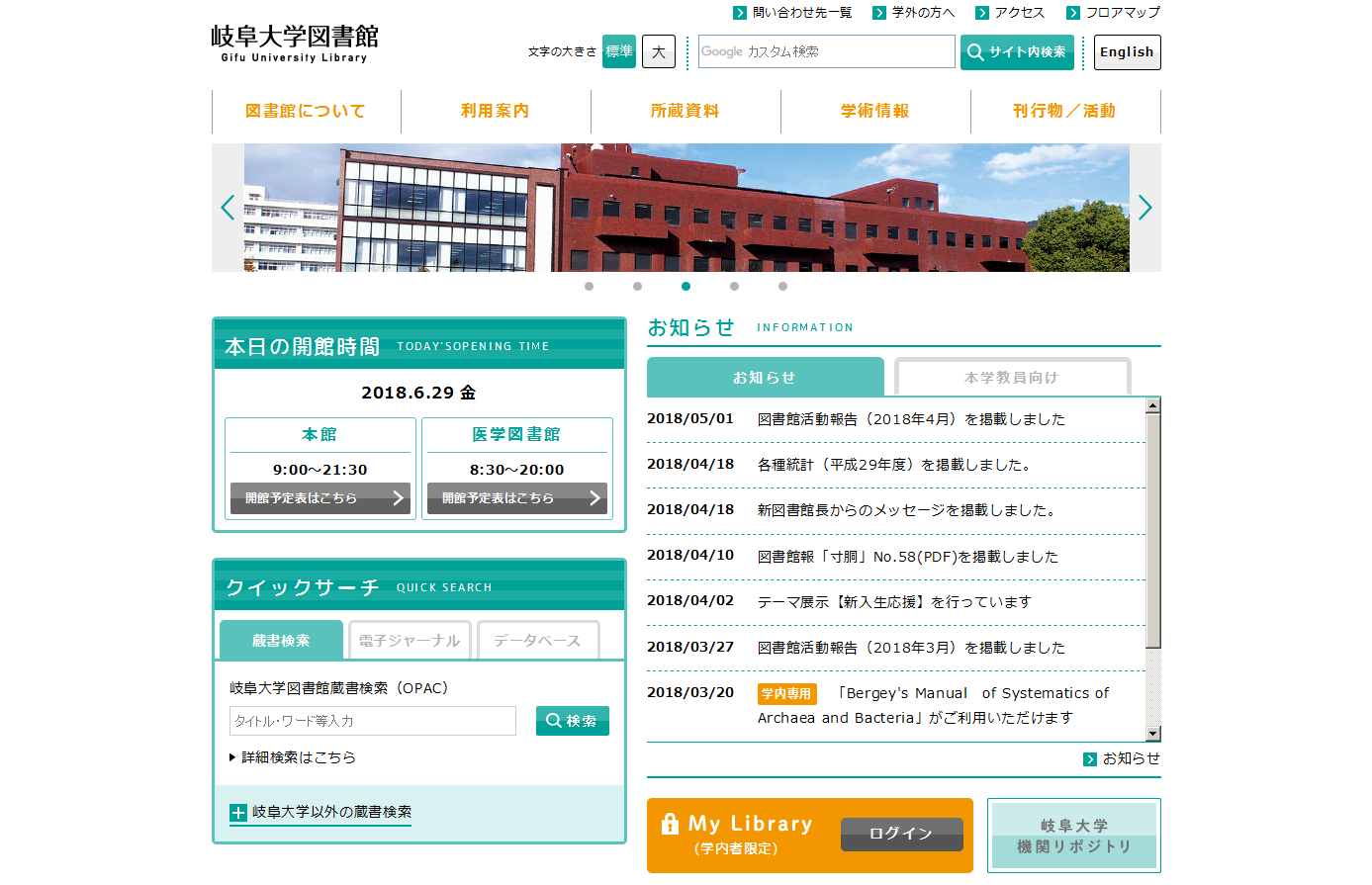Open テーマ展示【新入生応援】 news item
The height and width of the screenshot is (885, 1372).
point(894,602)
